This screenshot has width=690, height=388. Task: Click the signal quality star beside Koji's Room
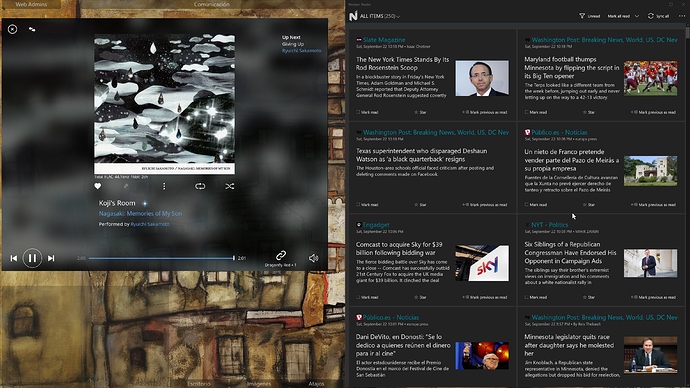pyautogui.click(x=144, y=203)
